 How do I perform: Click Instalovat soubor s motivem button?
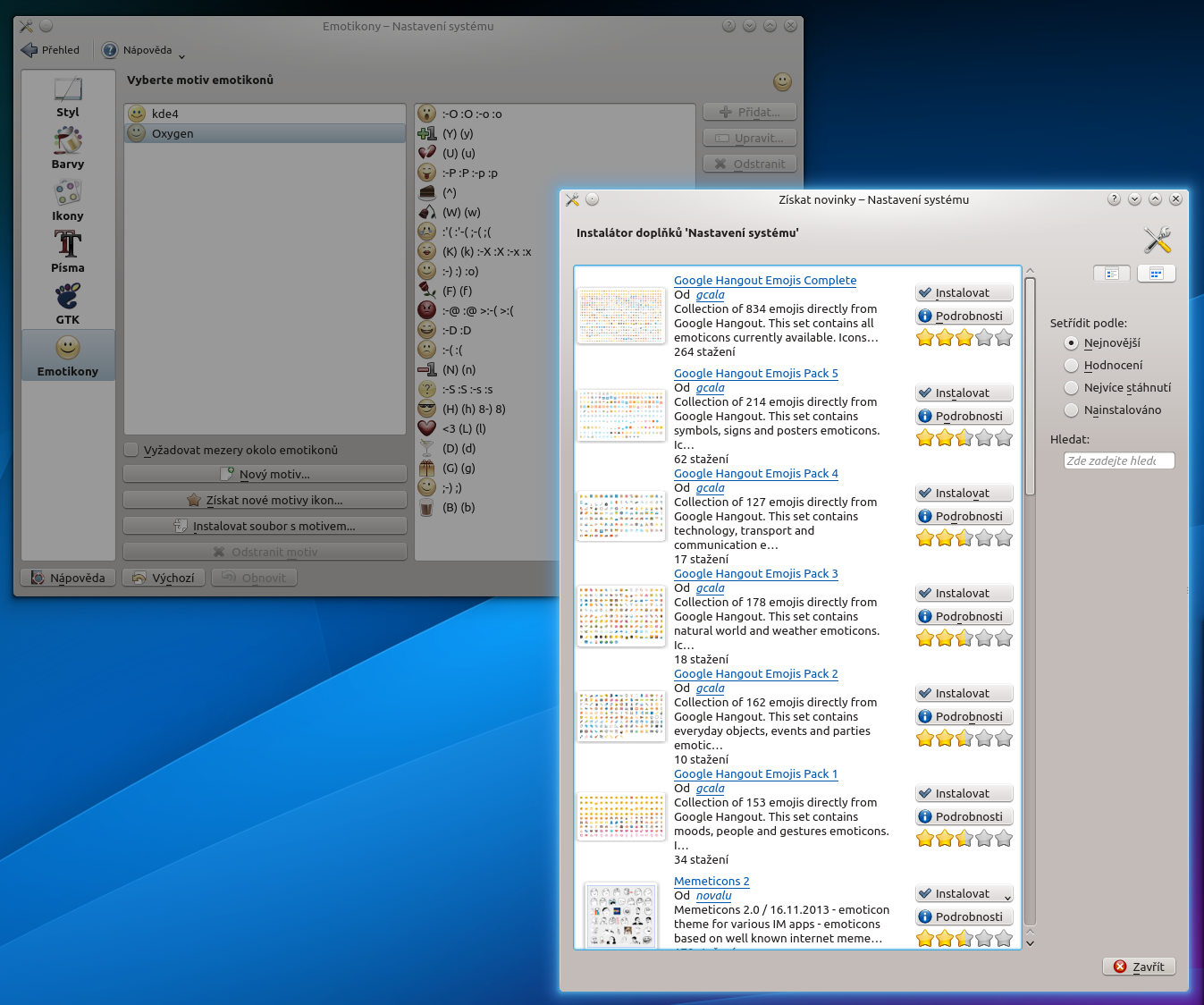click(265, 526)
